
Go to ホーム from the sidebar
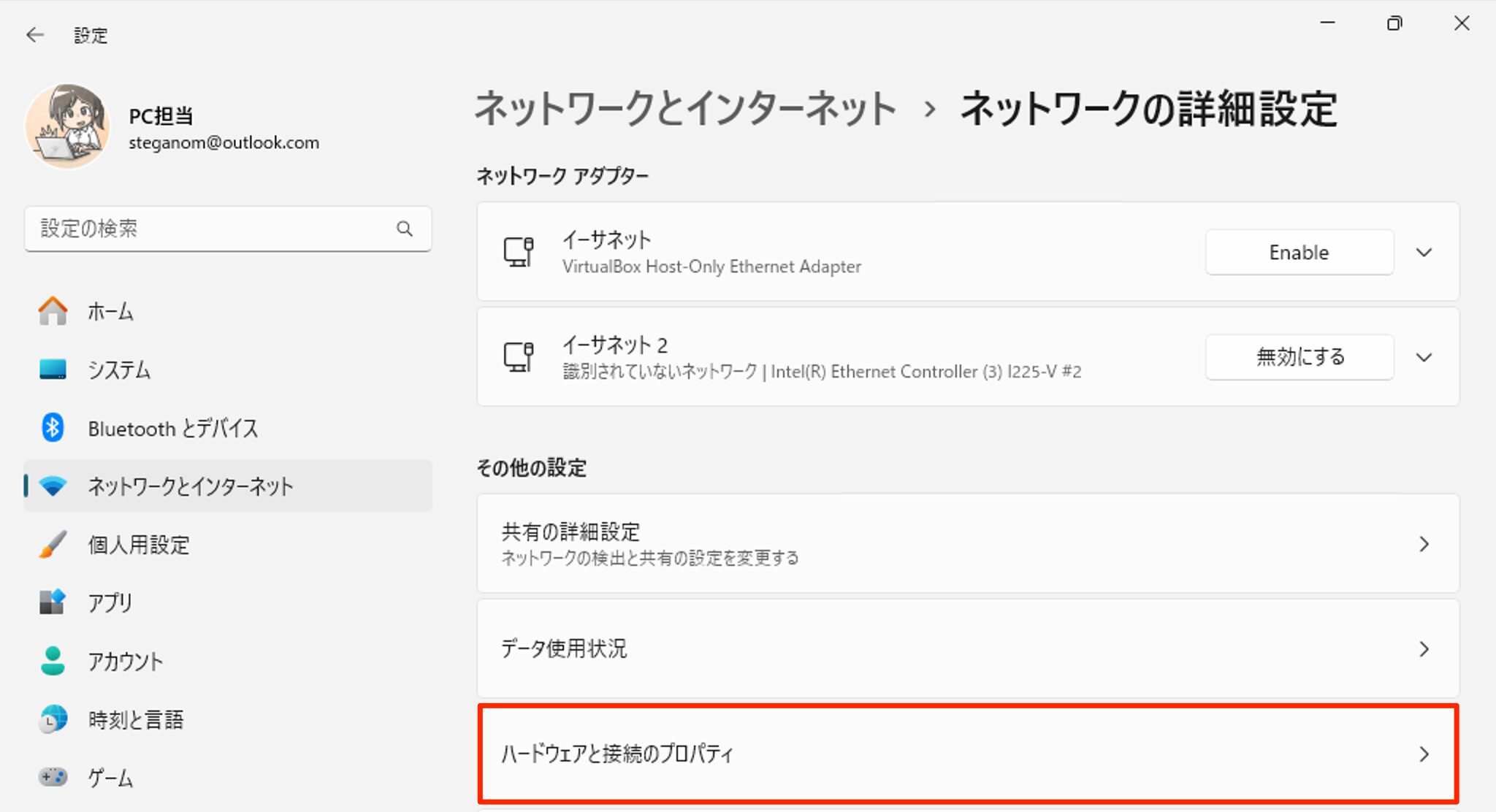110,310
